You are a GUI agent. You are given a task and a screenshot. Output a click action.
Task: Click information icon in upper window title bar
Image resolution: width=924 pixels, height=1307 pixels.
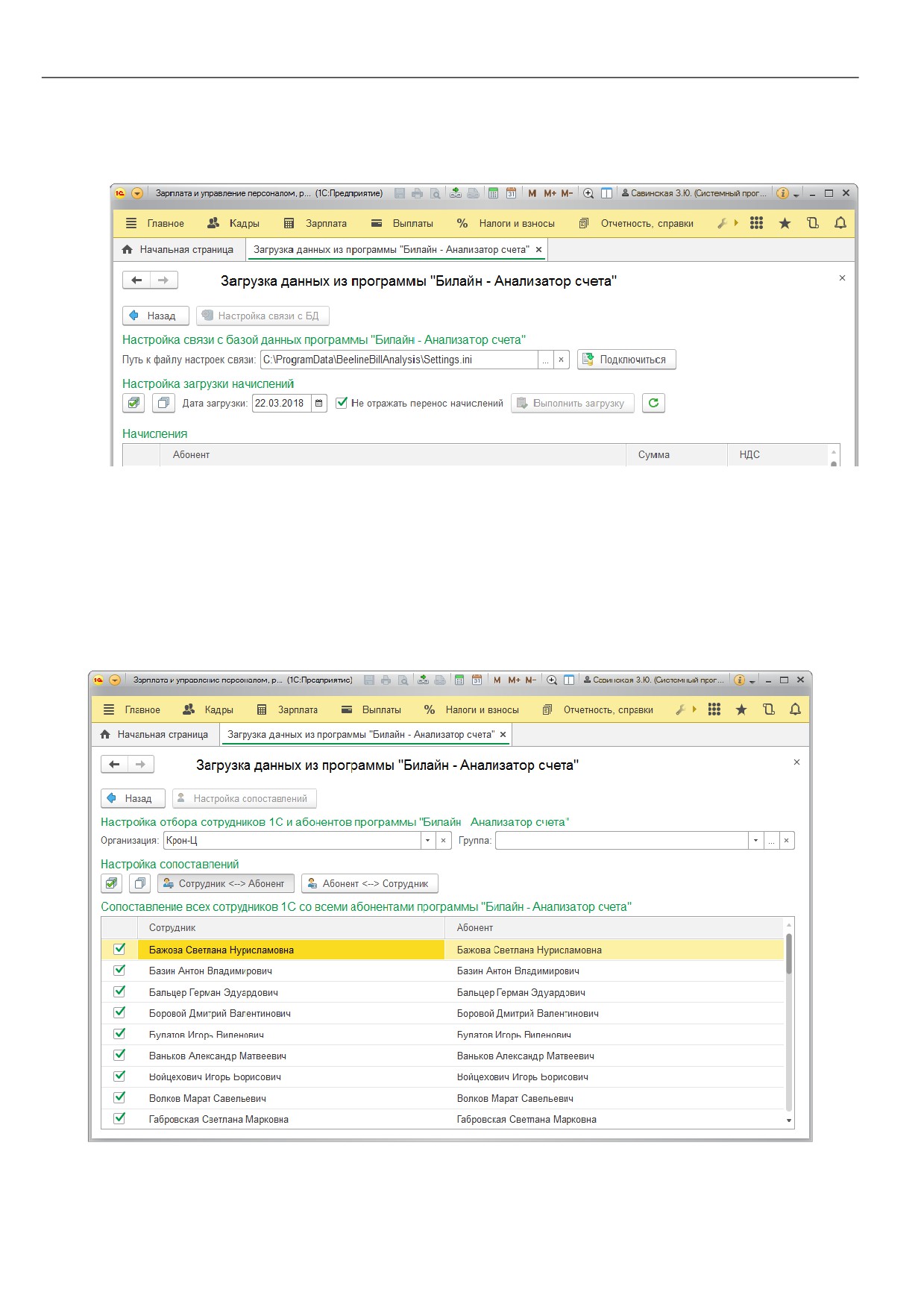click(x=782, y=193)
